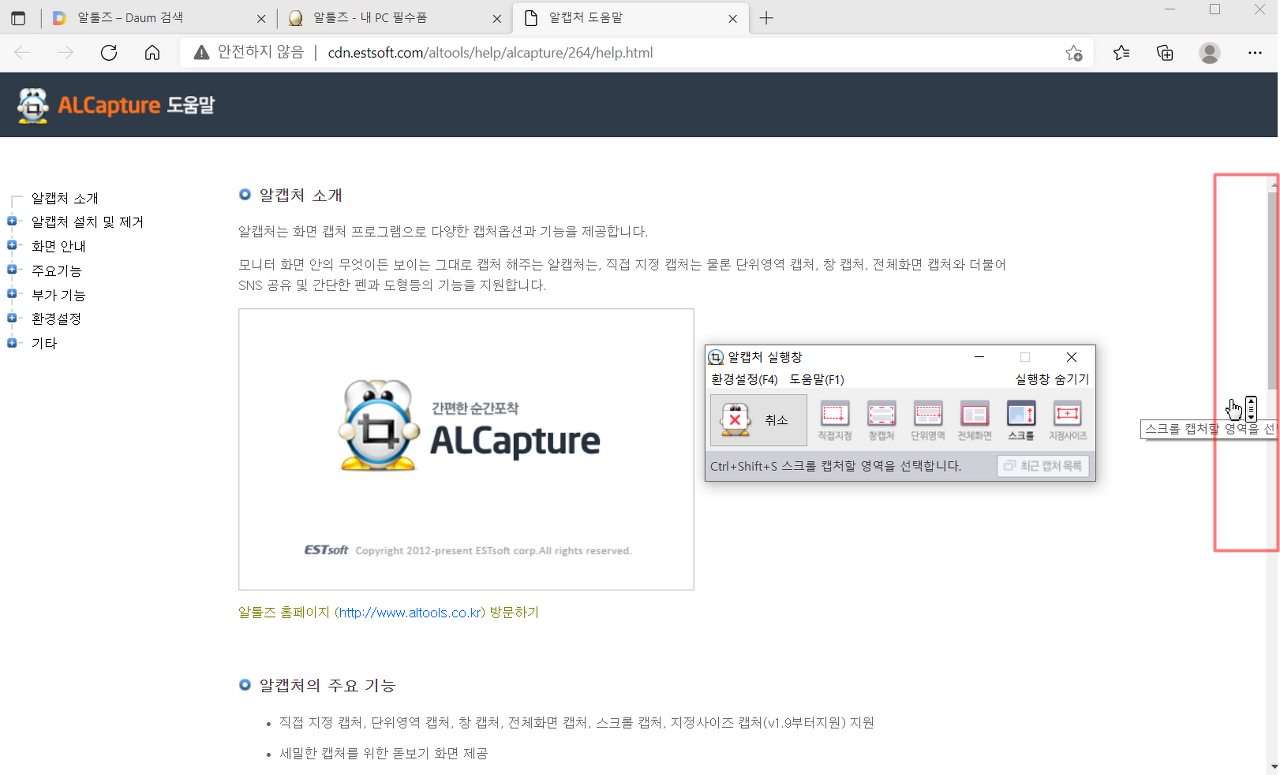
Task: Expand the 환경설정 tree node
Action: (13, 319)
